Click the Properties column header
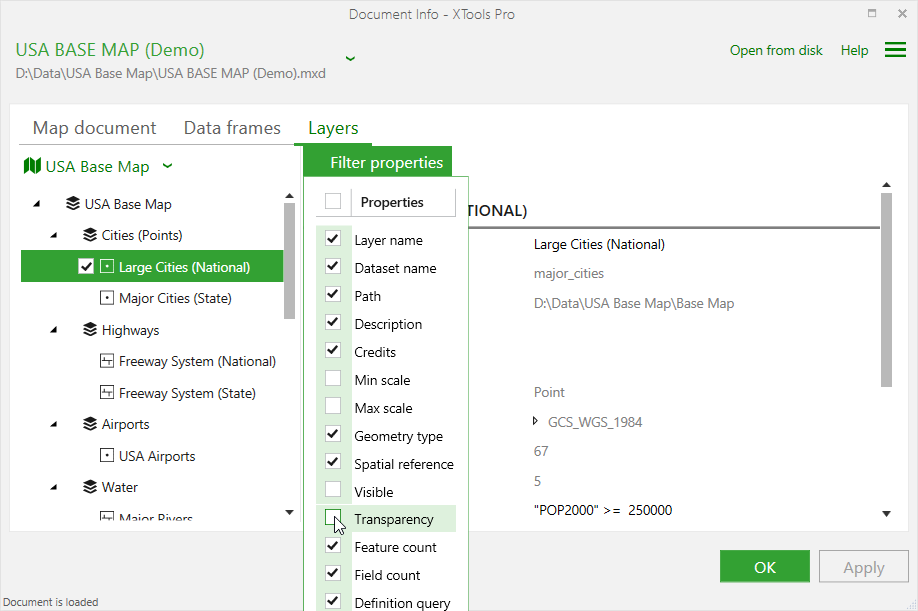 coord(403,202)
